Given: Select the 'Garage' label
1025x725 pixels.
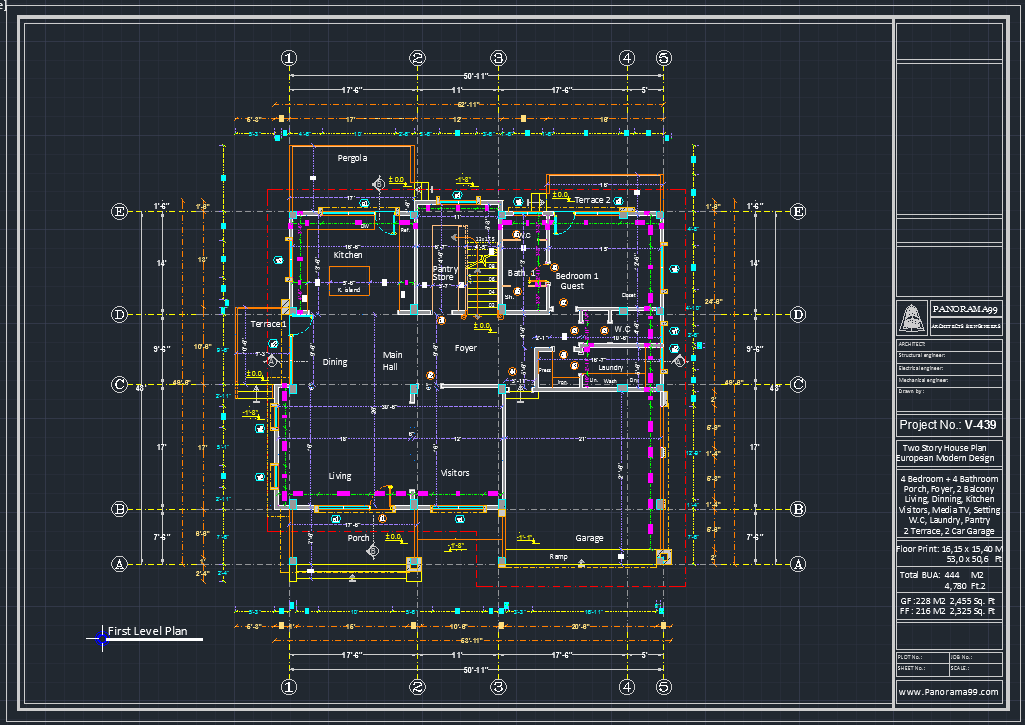Looking at the screenshot, I should point(589,538).
